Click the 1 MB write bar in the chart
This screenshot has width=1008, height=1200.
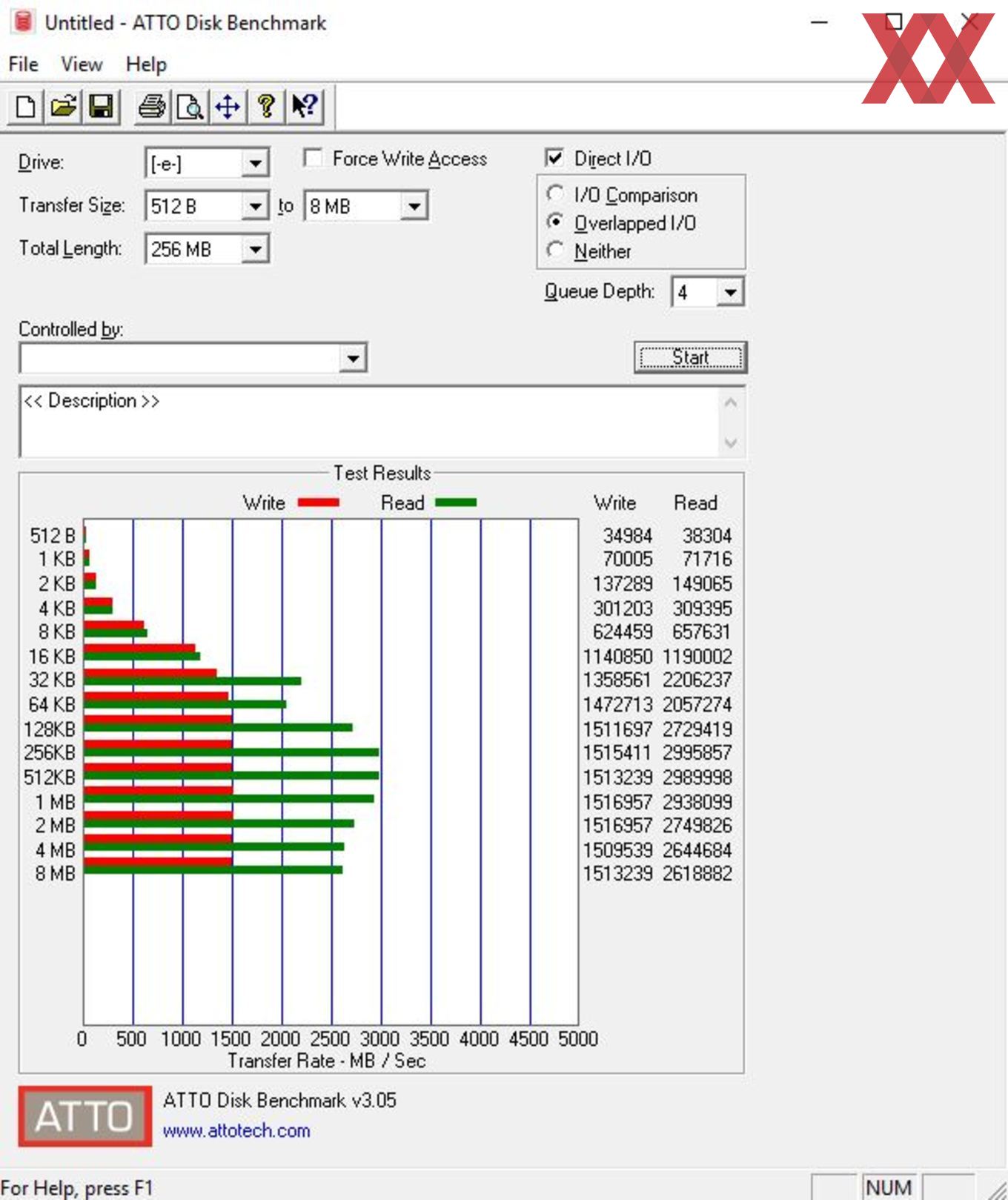[159, 790]
